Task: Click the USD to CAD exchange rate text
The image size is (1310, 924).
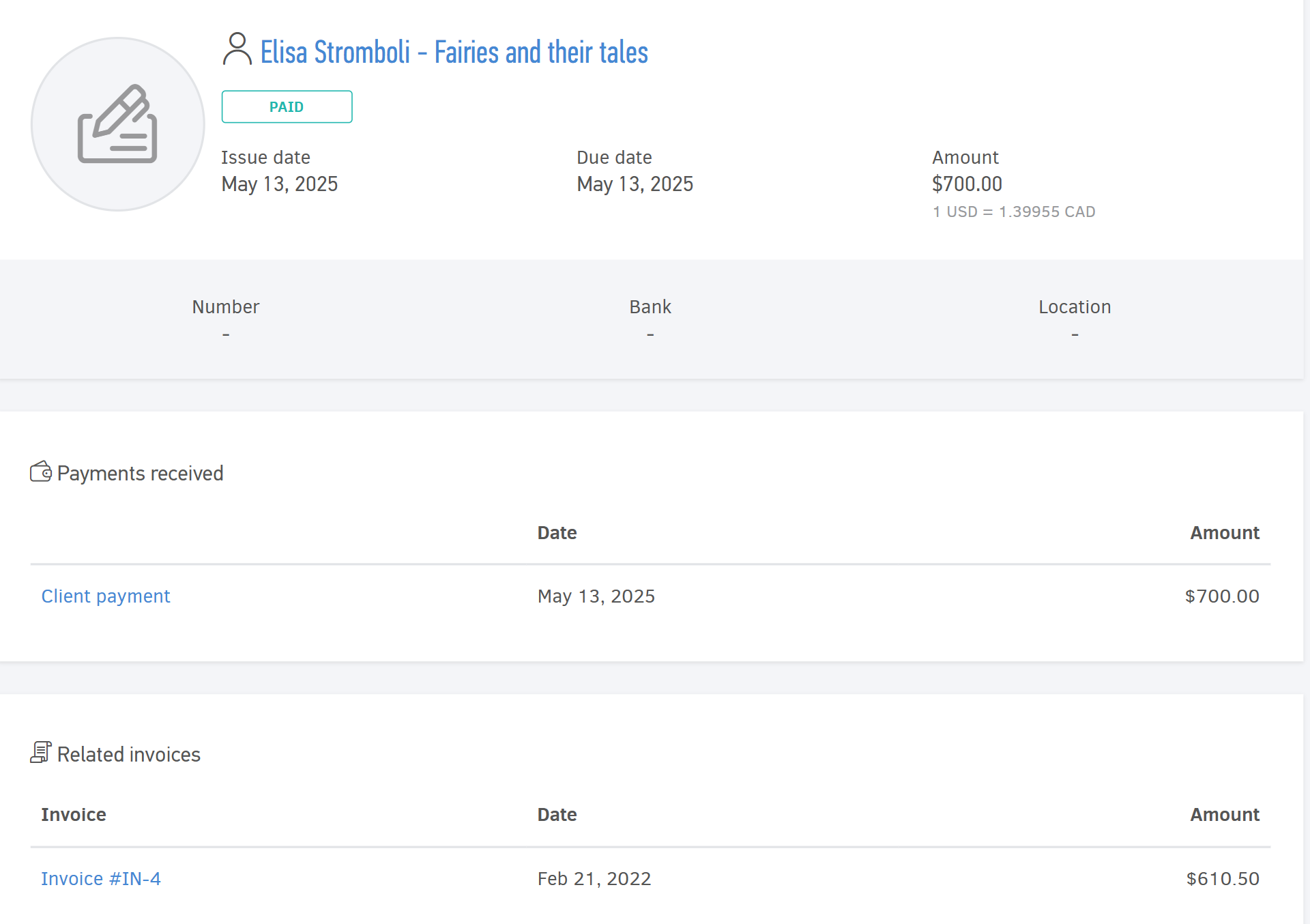Action: [1014, 212]
